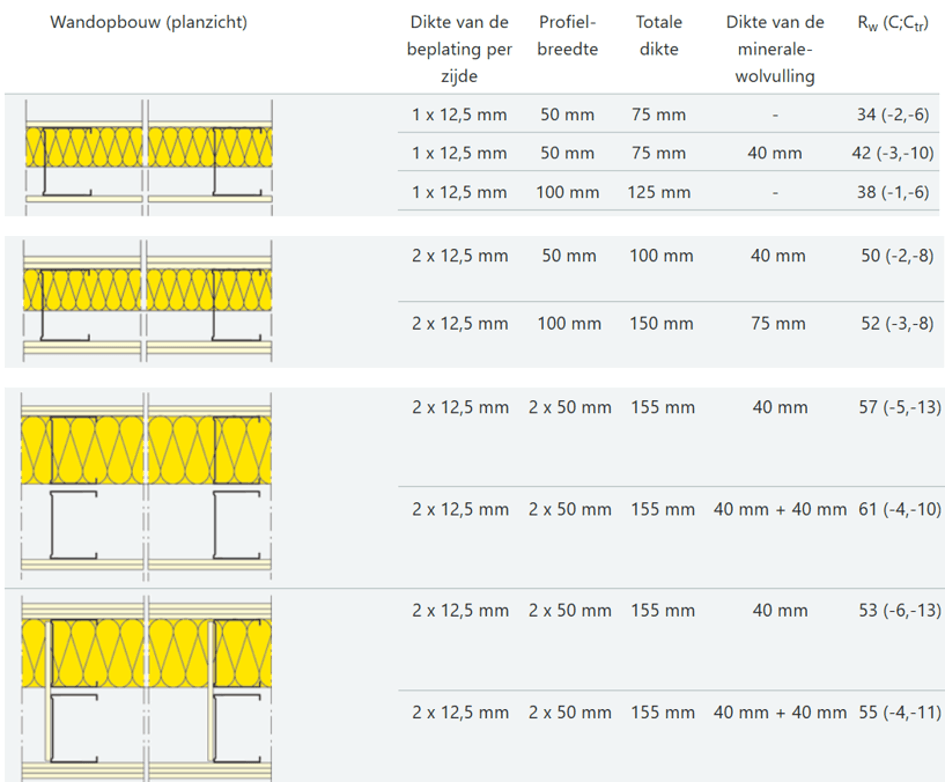Click the value '52 (-3,-8)'
The image size is (945, 782).
click(x=897, y=324)
